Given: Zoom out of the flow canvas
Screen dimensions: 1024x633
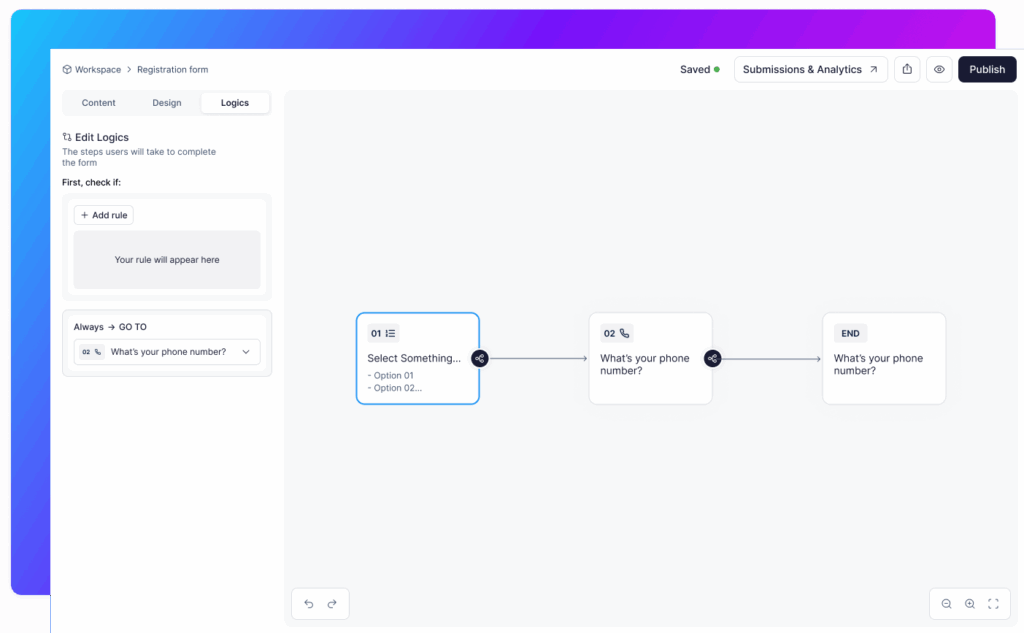Looking at the screenshot, I should pos(946,603).
